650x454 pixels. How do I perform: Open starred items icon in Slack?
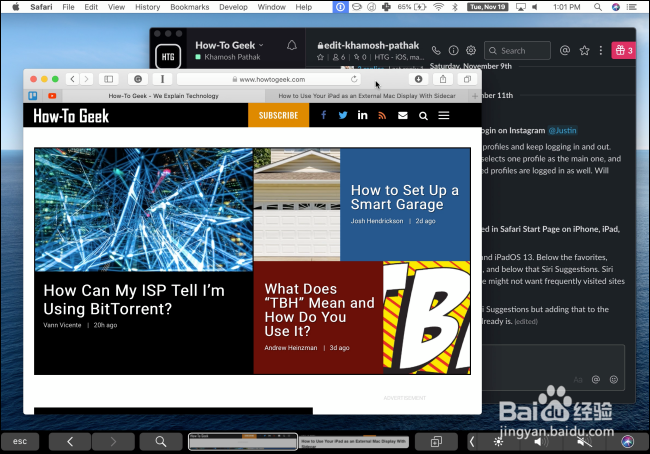point(584,51)
